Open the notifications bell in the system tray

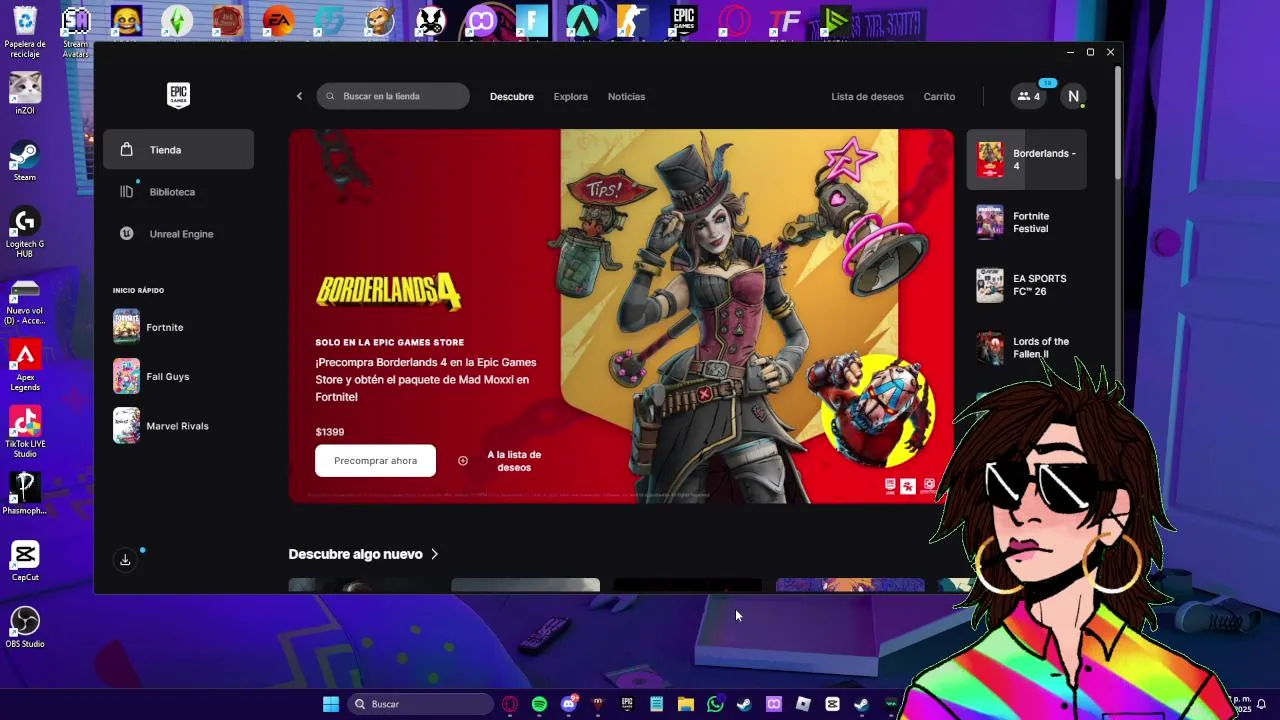[x=1262, y=704]
